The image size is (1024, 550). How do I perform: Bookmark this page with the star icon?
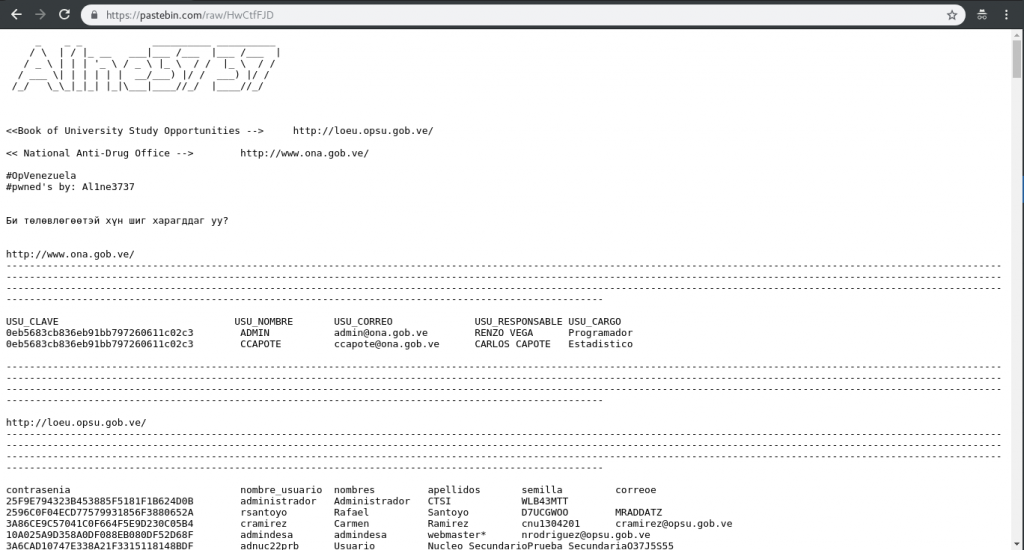(952, 15)
